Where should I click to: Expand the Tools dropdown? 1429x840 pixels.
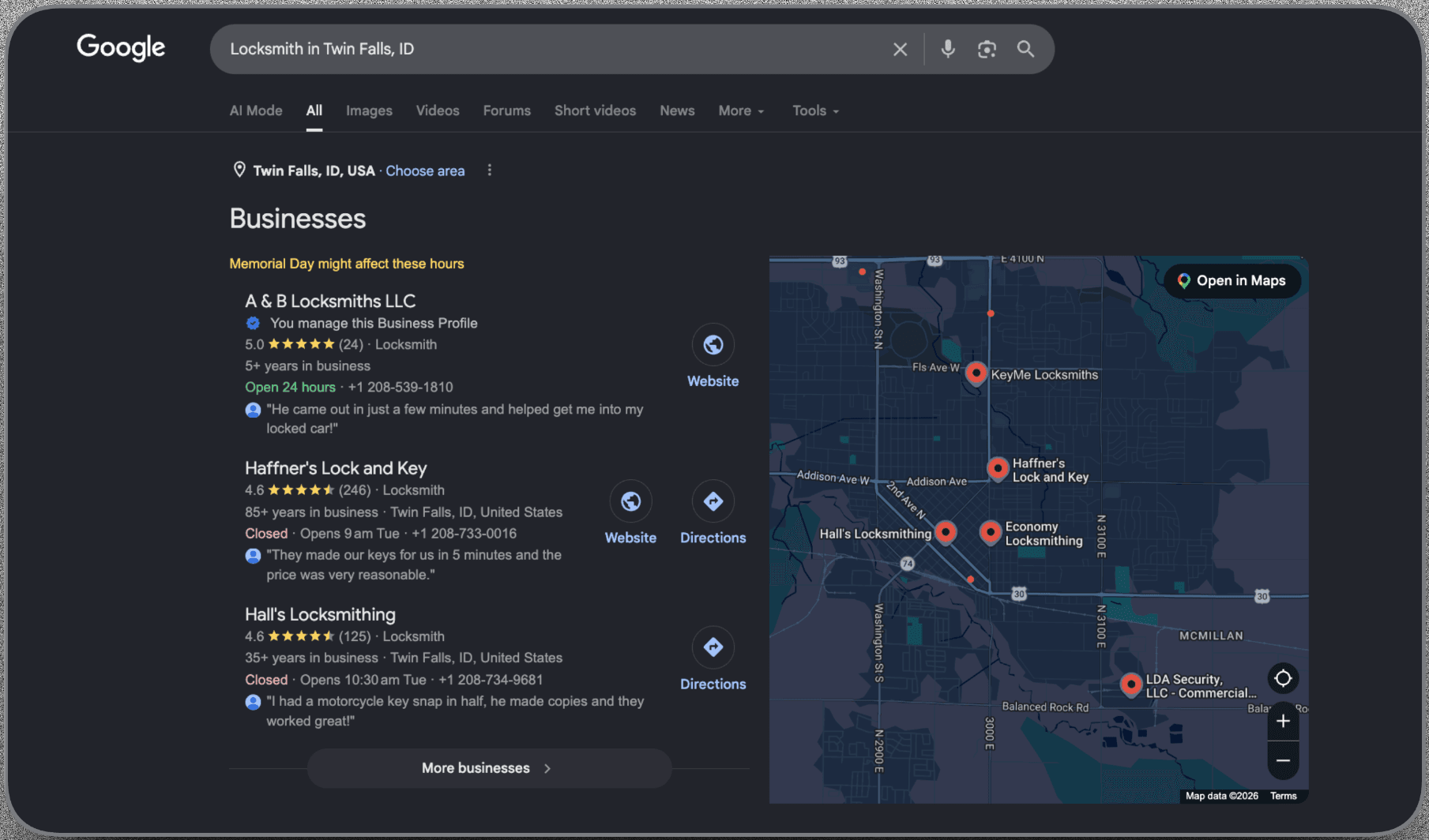(x=815, y=111)
